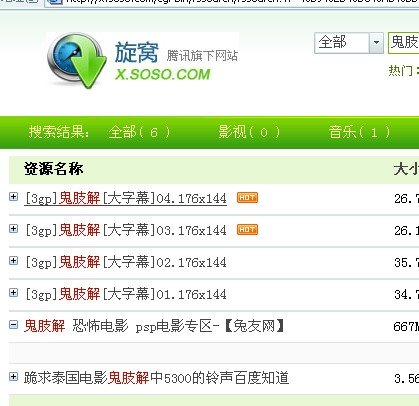Open link [3gp]鬼肢解[大字幕]03.176x144

coord(126,230)
